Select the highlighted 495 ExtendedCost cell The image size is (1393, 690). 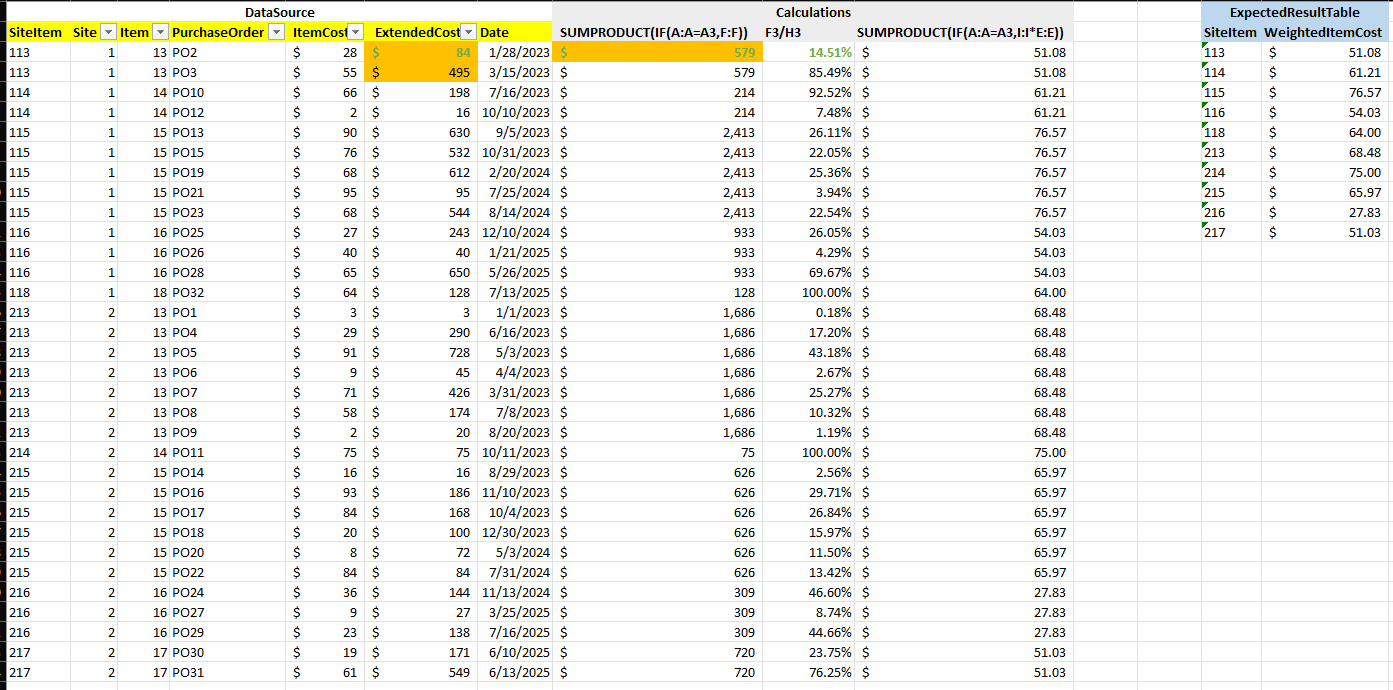(x=421, y=72)
